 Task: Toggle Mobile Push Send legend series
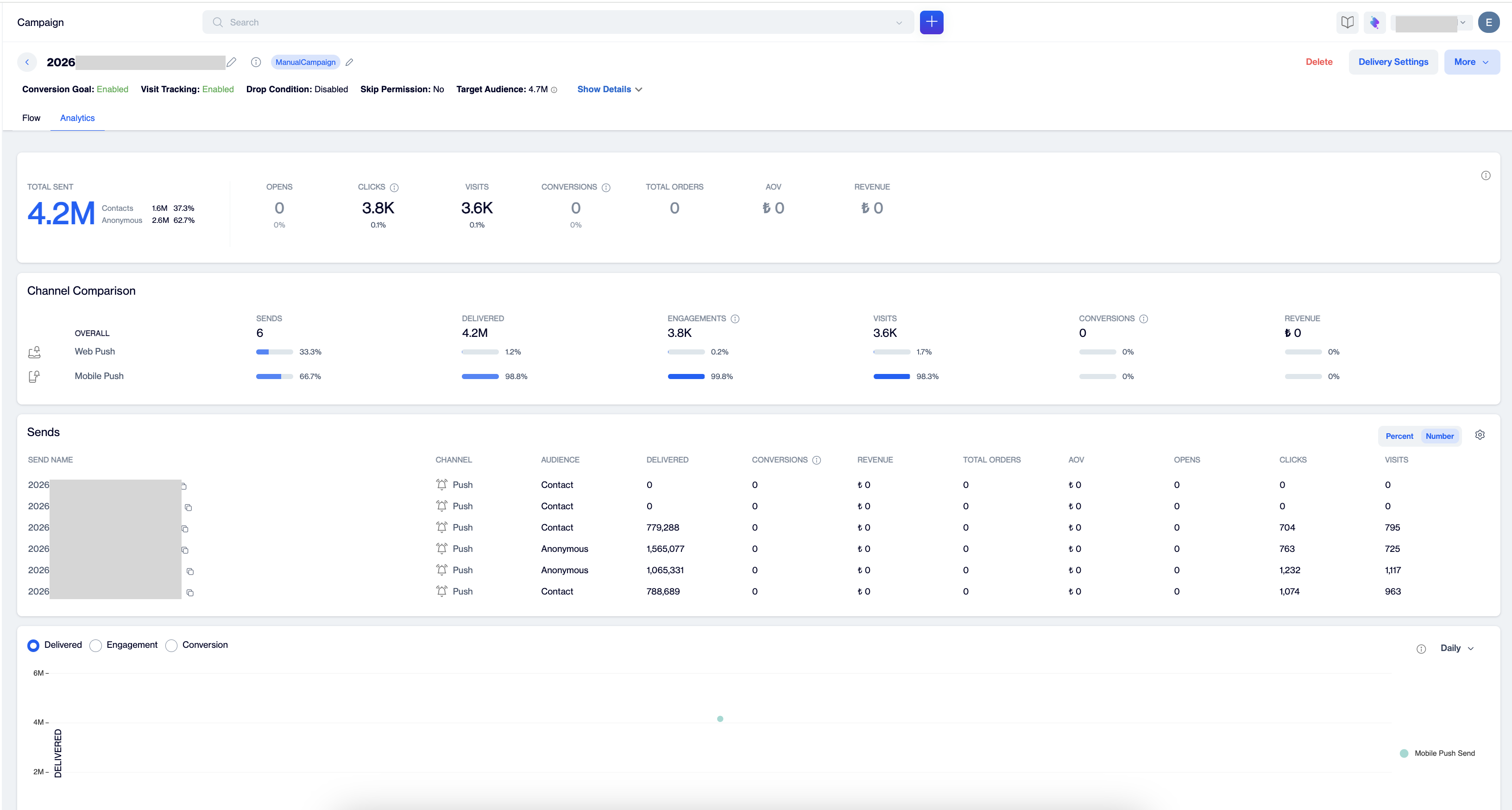(1437, 753)
